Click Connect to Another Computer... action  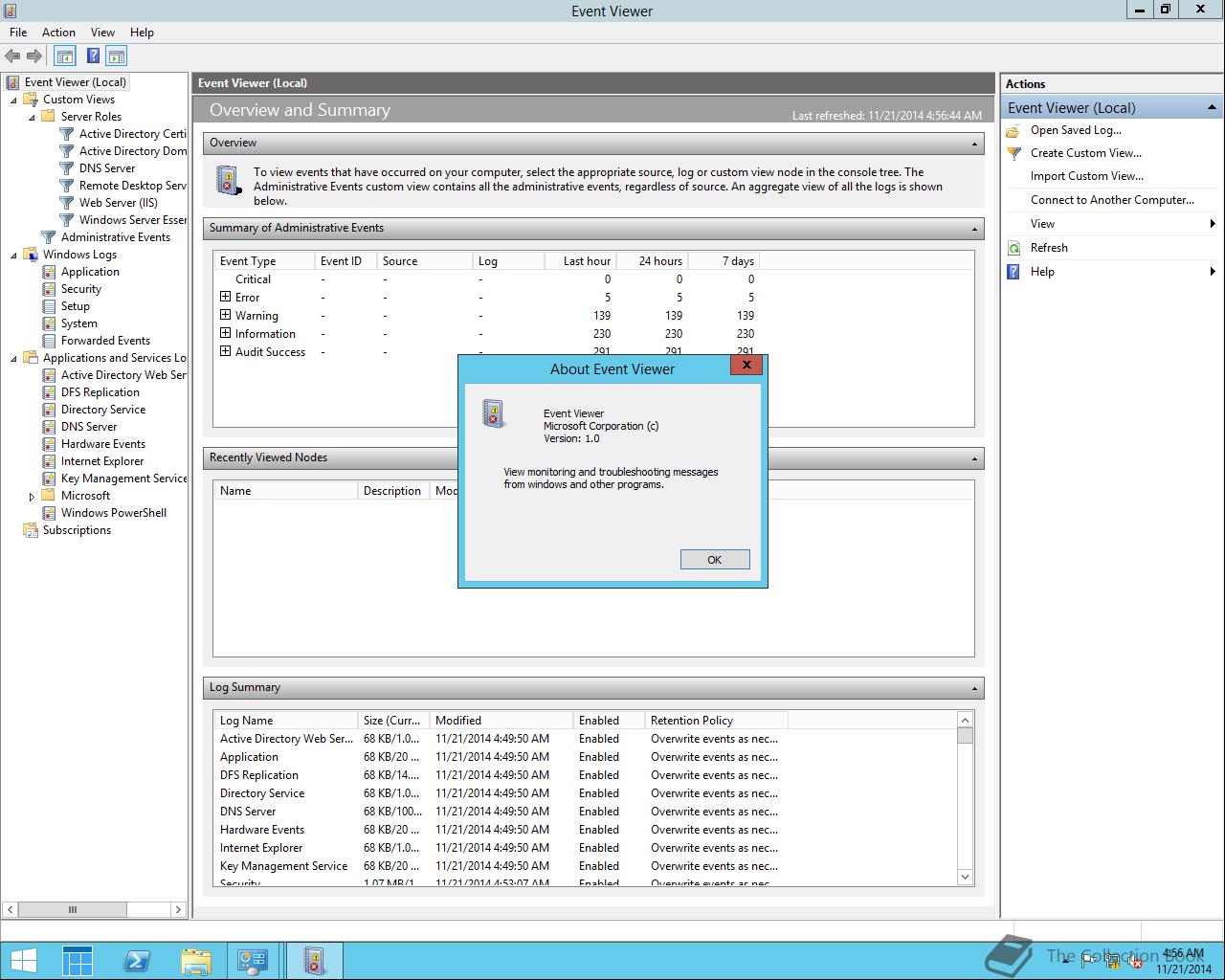pyautogui.click(x=1112, y=200)
